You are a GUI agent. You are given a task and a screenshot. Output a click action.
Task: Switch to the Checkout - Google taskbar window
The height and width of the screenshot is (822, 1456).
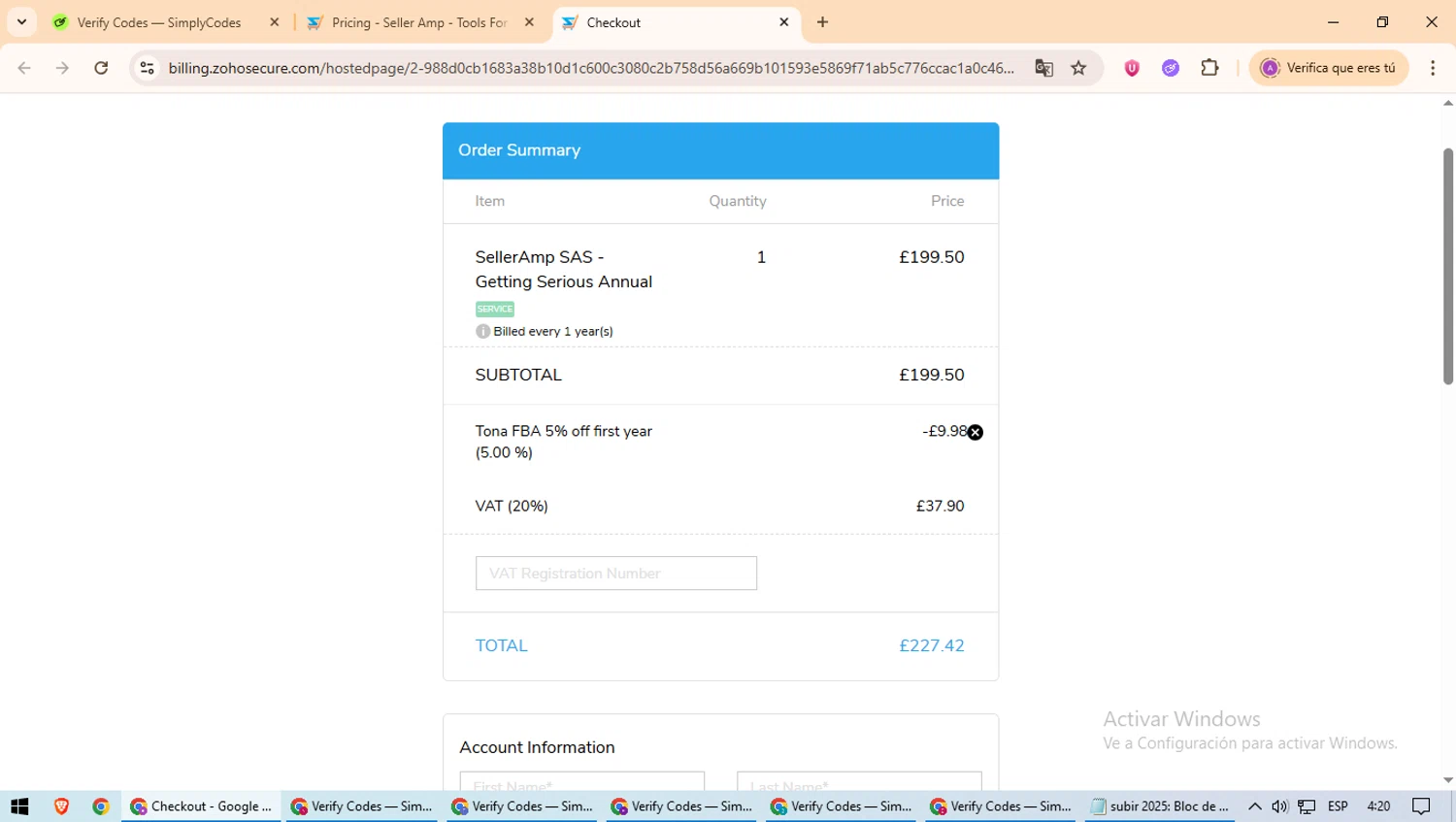pyautogui.click(x=201, y=806)
